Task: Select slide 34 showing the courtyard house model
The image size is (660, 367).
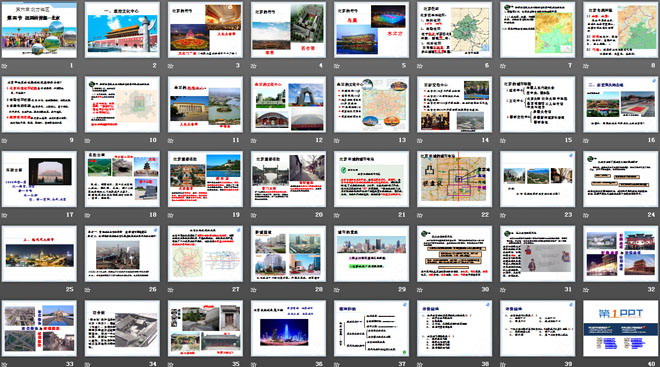Action: tap(122, 328)
